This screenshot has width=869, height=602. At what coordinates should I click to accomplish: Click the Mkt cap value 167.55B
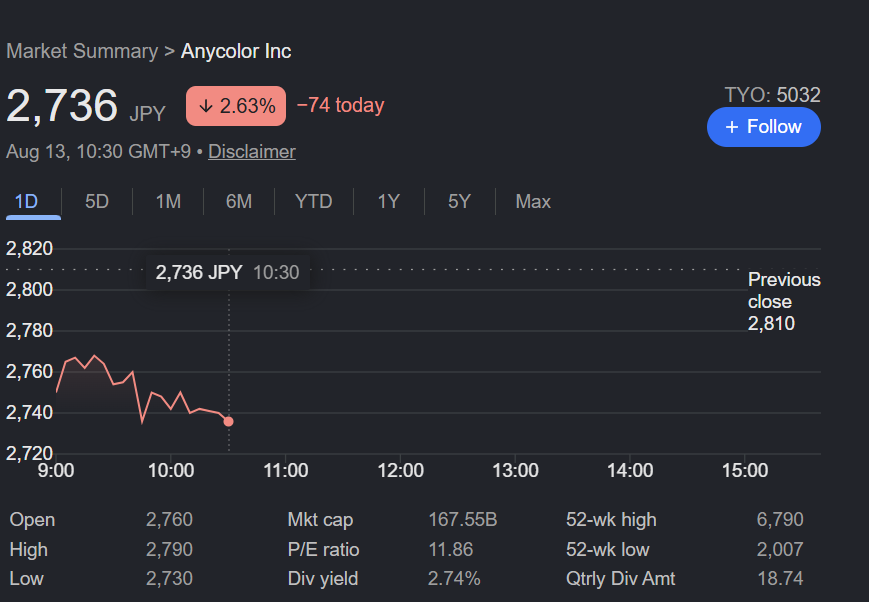pos(463,519)
